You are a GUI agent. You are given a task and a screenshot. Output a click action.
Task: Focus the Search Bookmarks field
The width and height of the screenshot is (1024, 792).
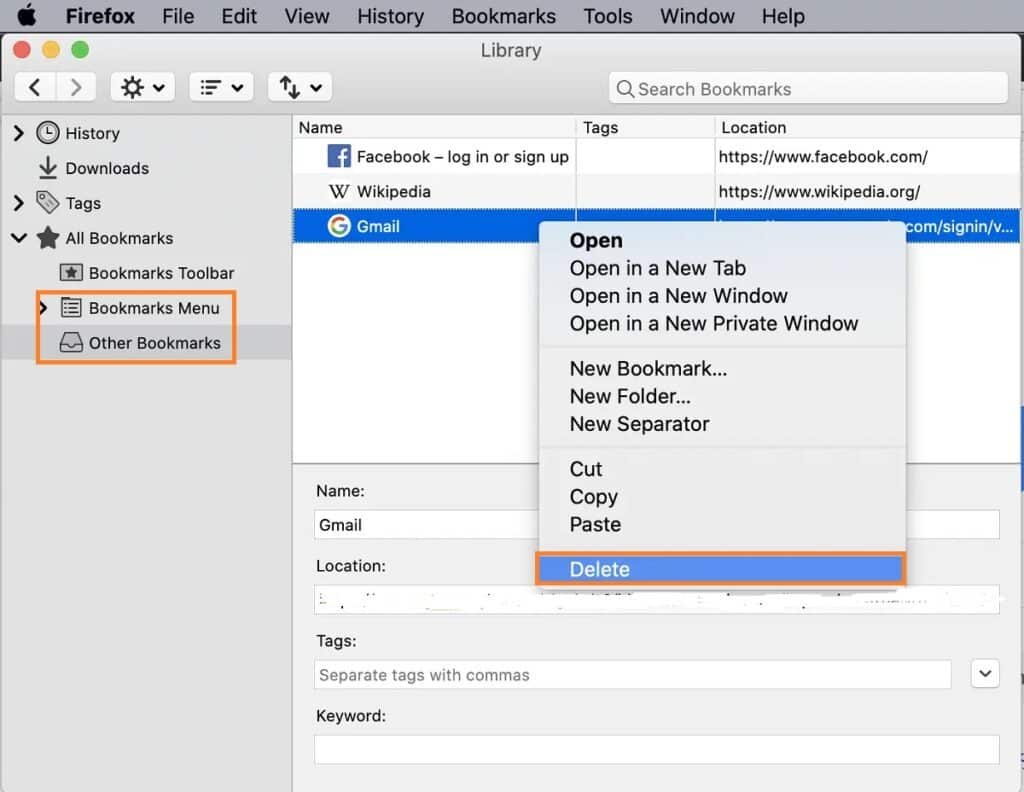tap(808, 89)
